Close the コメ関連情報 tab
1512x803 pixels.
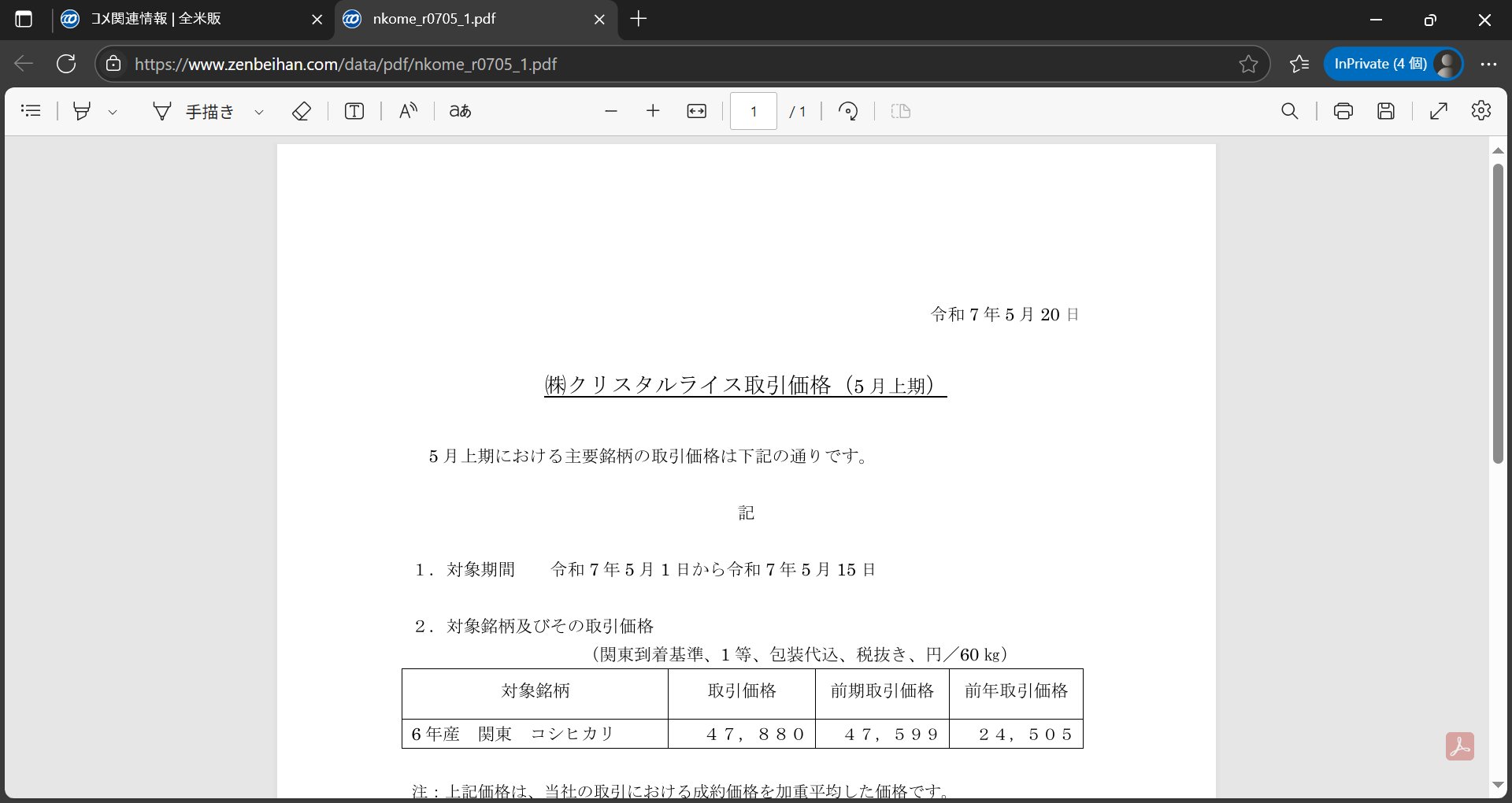(317, 20)
